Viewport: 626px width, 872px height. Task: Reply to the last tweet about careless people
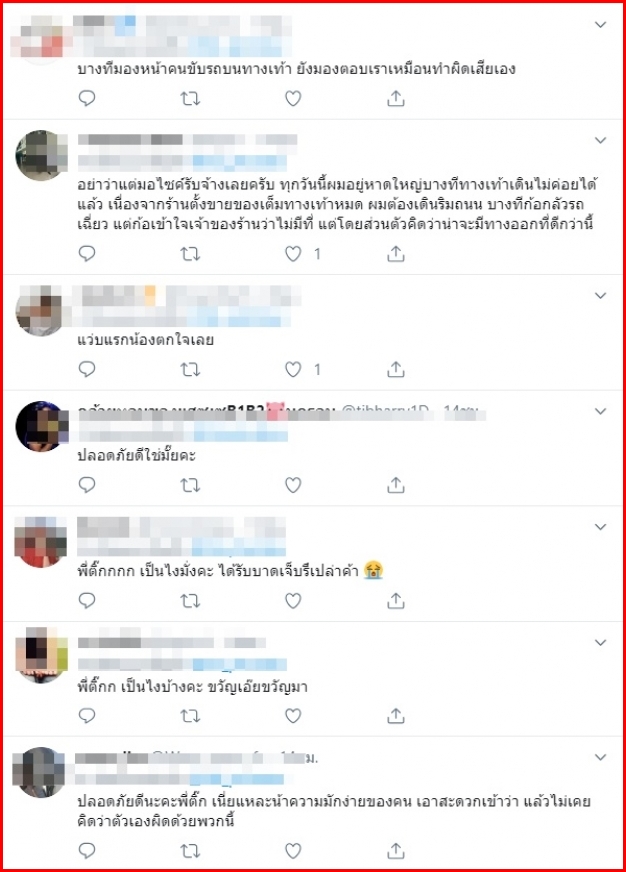point(87,850)
